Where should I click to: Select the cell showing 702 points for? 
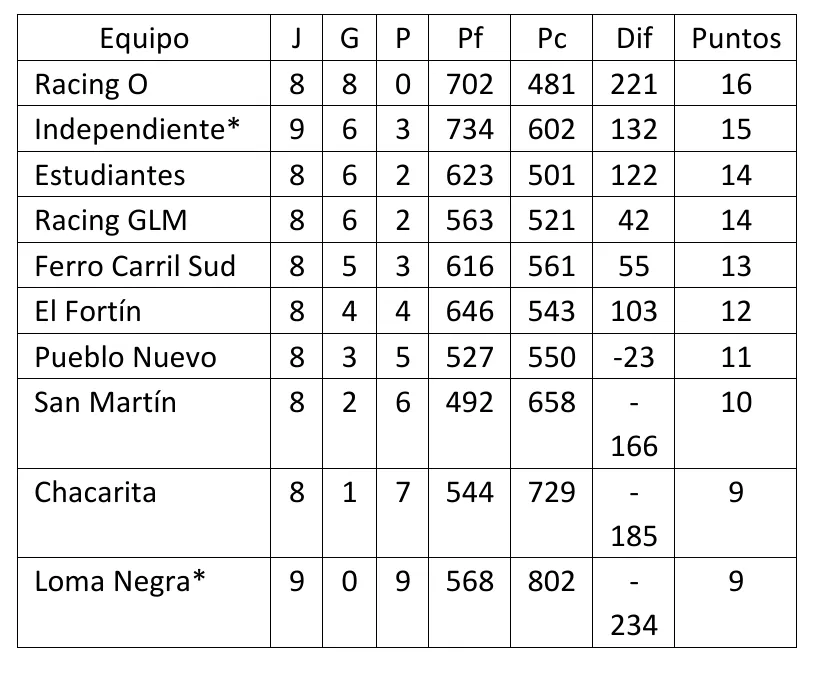point(469,84)
